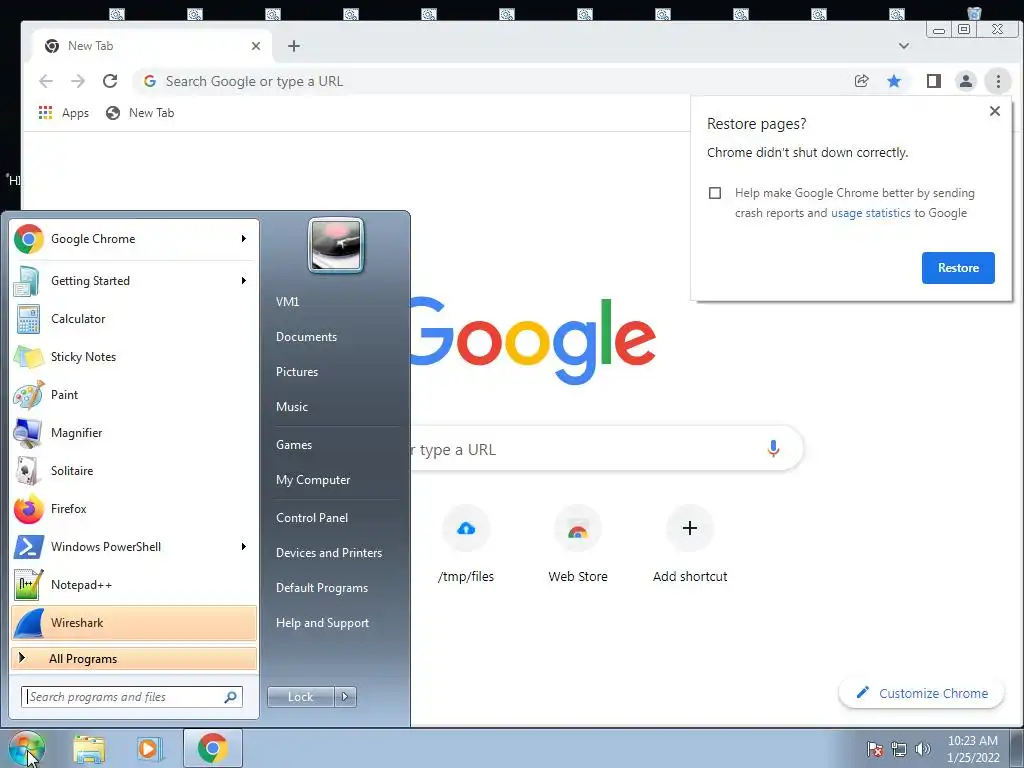Viewport: 1024px width, 768px height.
Task: Open Pictures from Start menu
Action: coord(297,372)
